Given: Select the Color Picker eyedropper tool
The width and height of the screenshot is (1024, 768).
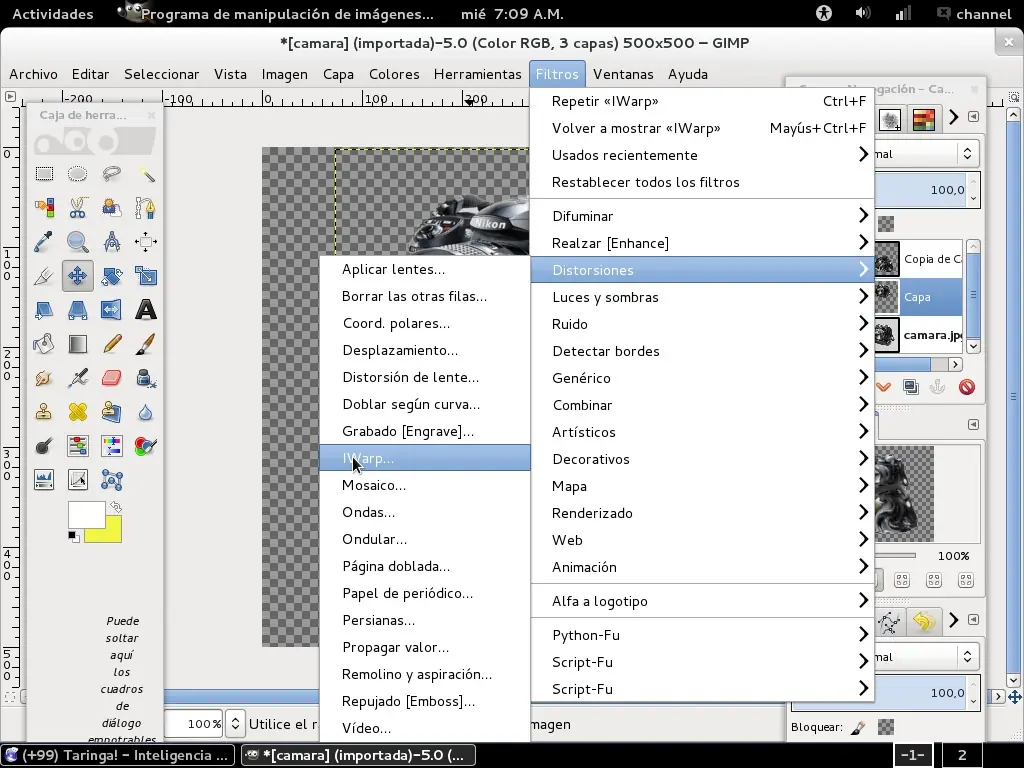Looking at the screenshot, I should pyautogui.click(x=44, y=242).
